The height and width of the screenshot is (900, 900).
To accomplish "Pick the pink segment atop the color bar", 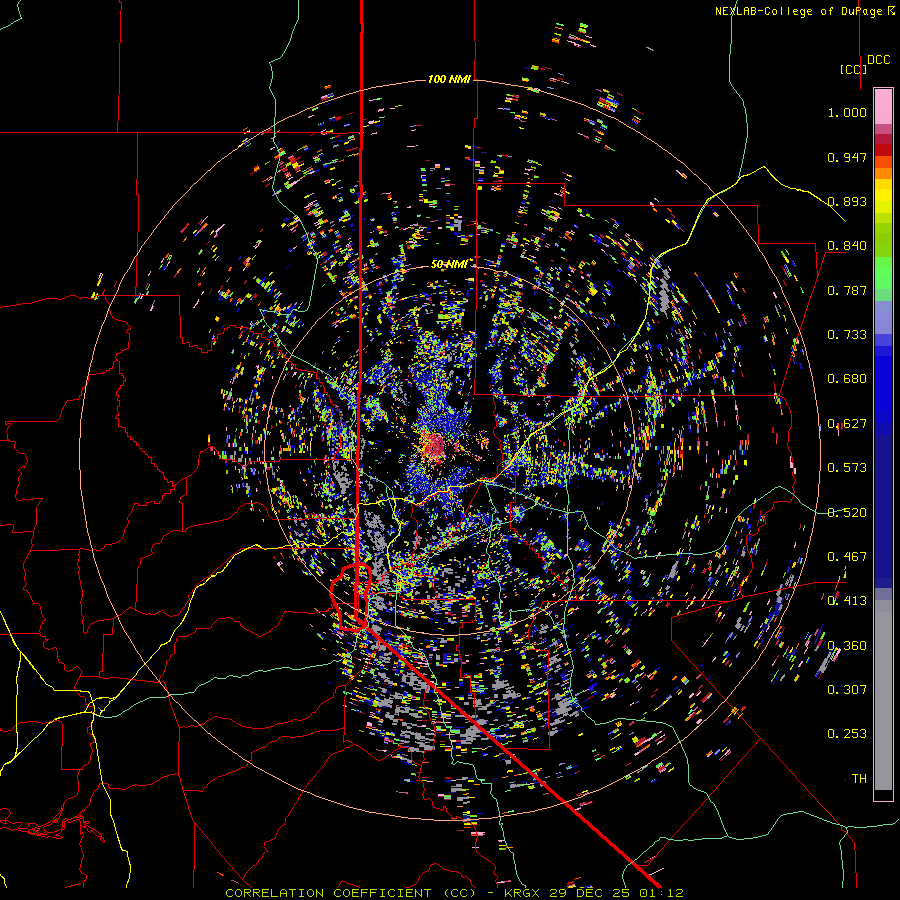I will click(883, 106).
